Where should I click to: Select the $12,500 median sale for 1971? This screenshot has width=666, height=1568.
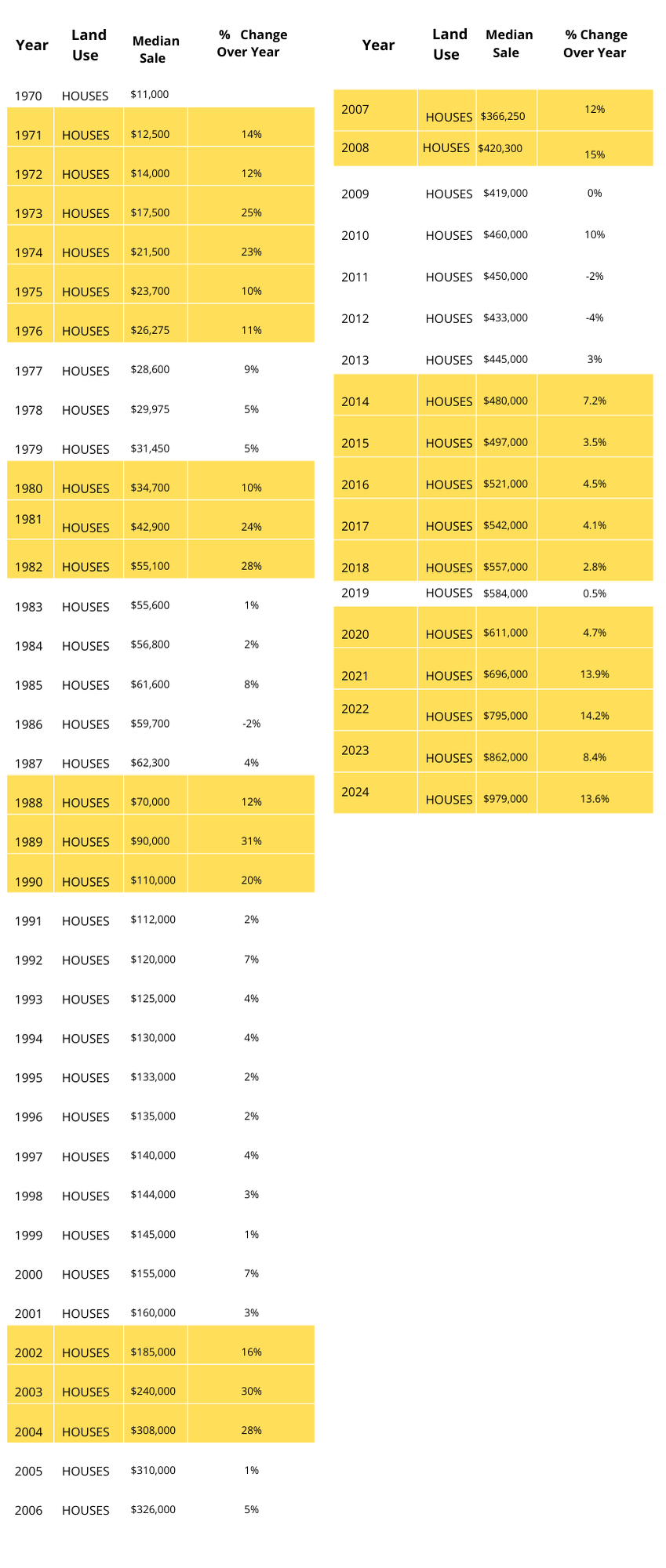[150, 134]
